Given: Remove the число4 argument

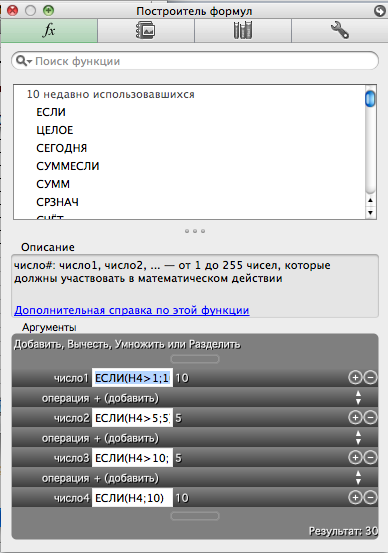Looking at the screenshot, I should (x=370, y=498).
